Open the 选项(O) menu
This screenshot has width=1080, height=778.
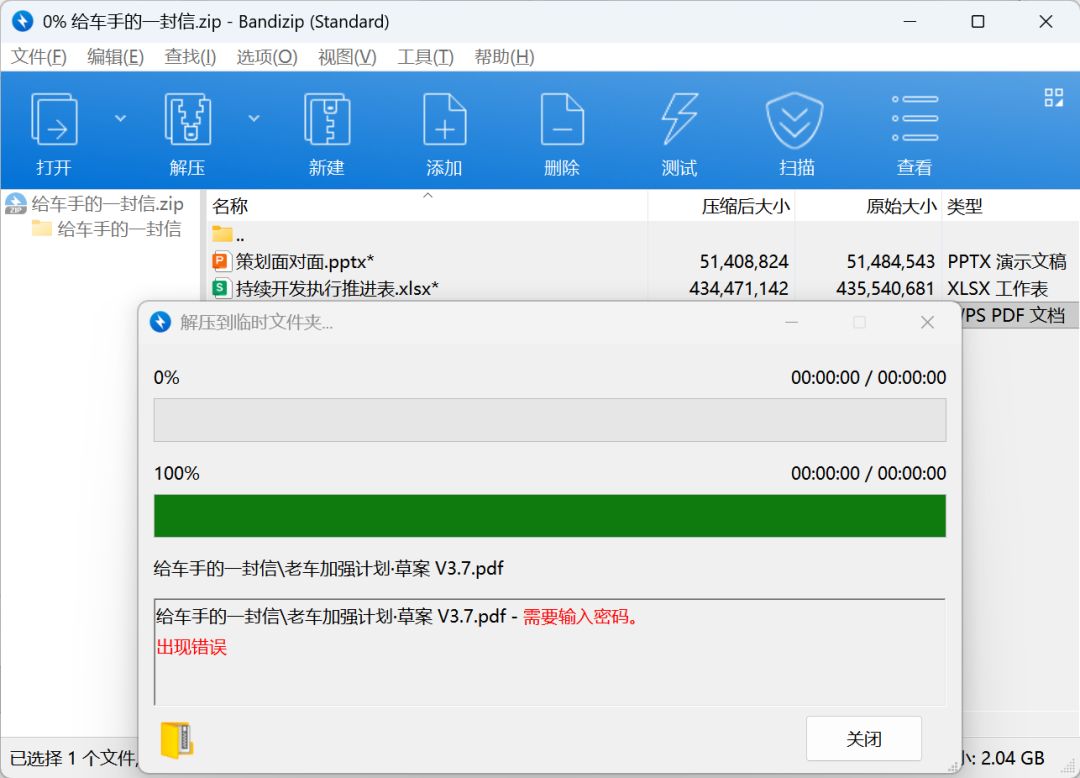[267, 56]
